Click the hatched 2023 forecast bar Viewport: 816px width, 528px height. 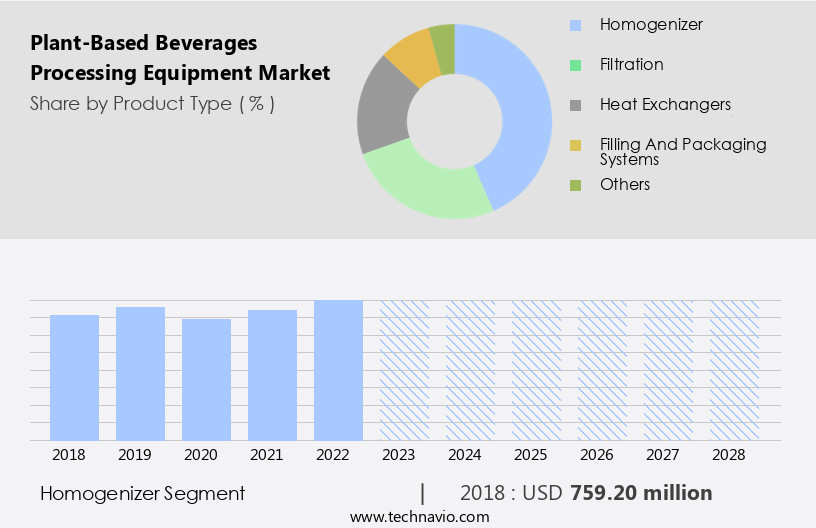pos(404,370)
